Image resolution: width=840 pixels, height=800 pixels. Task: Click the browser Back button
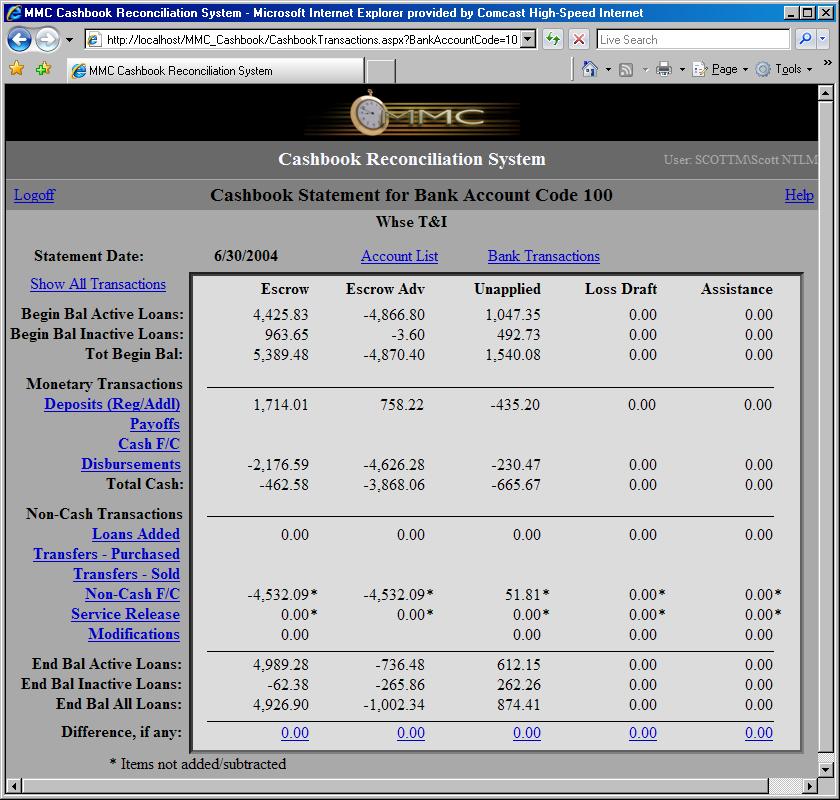(20, 40)
